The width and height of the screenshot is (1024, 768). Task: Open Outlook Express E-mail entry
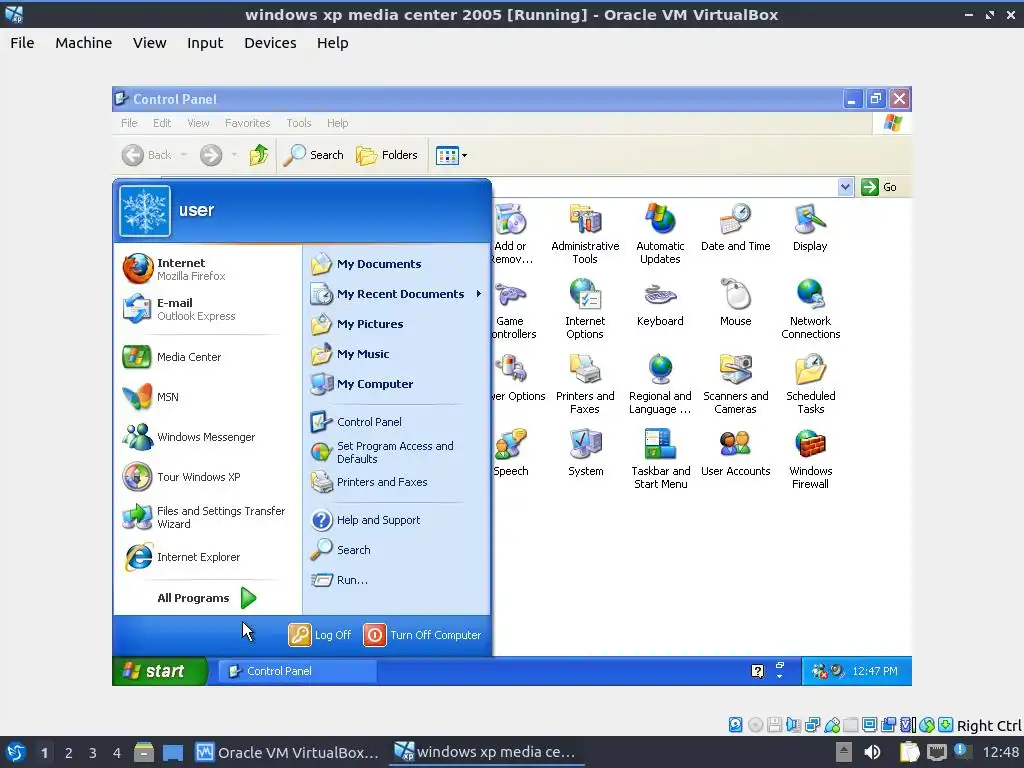pyautogui.click(x=207, y=309)
